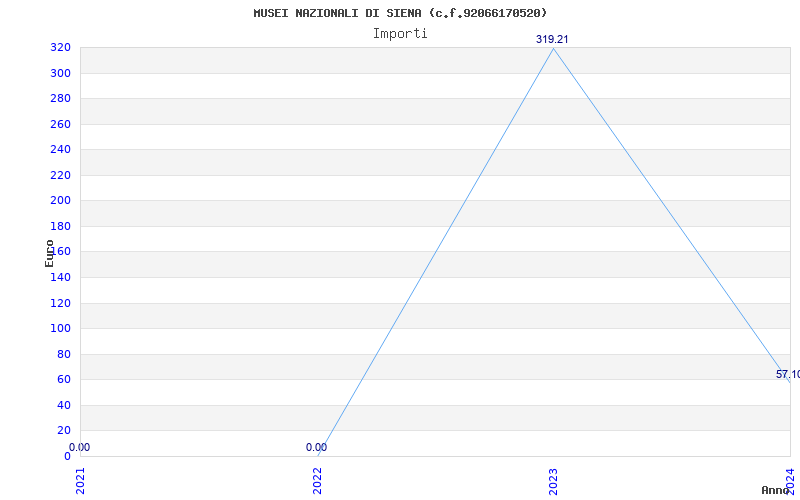Click the 40 y-axis value
800x500 pixels.
[x=64, y=405]
